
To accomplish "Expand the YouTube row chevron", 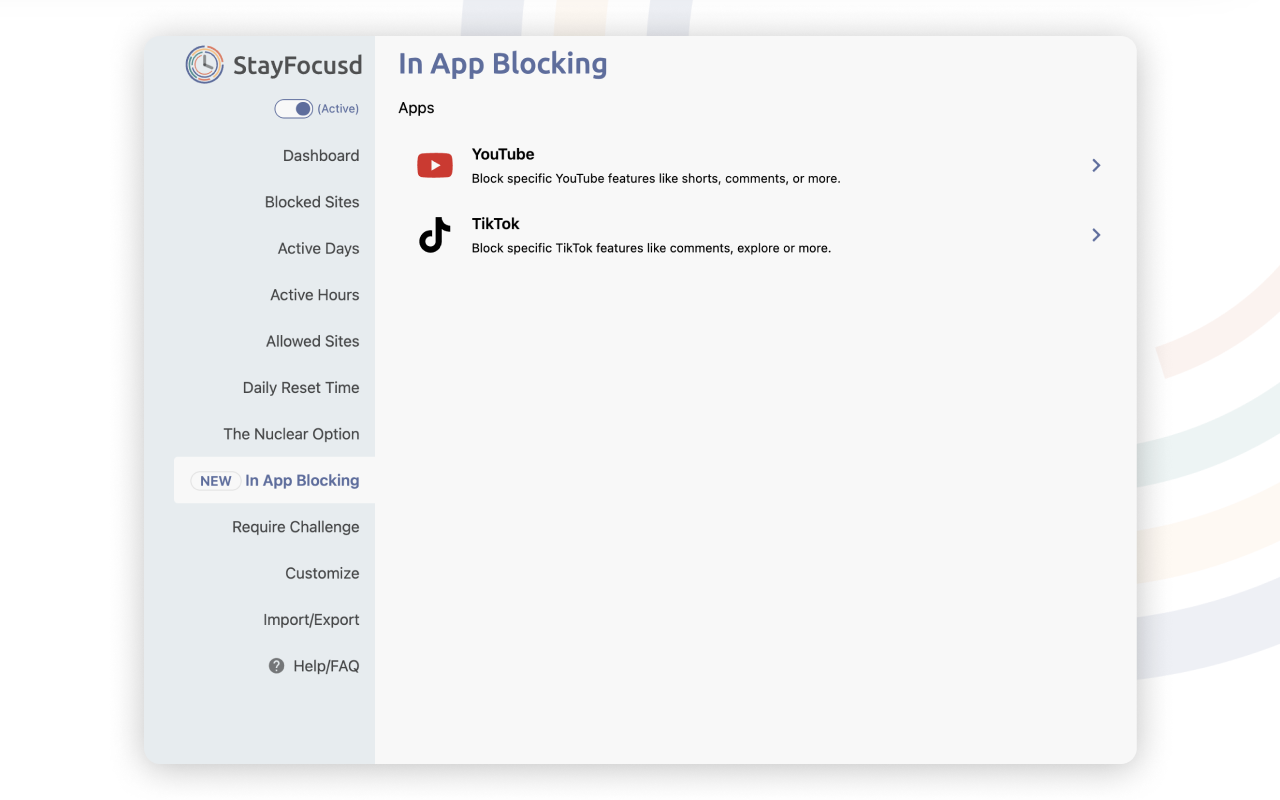I will pos(1096,165).
